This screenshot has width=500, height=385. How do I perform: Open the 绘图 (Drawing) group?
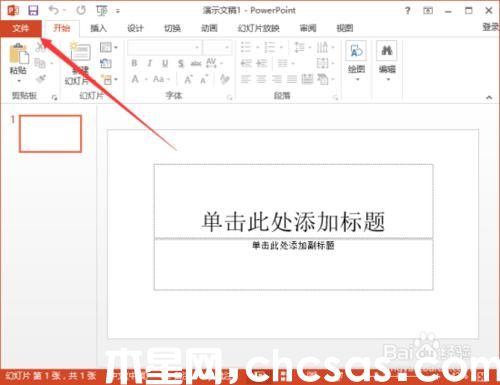pyautogui.click(x=356, y=61)
